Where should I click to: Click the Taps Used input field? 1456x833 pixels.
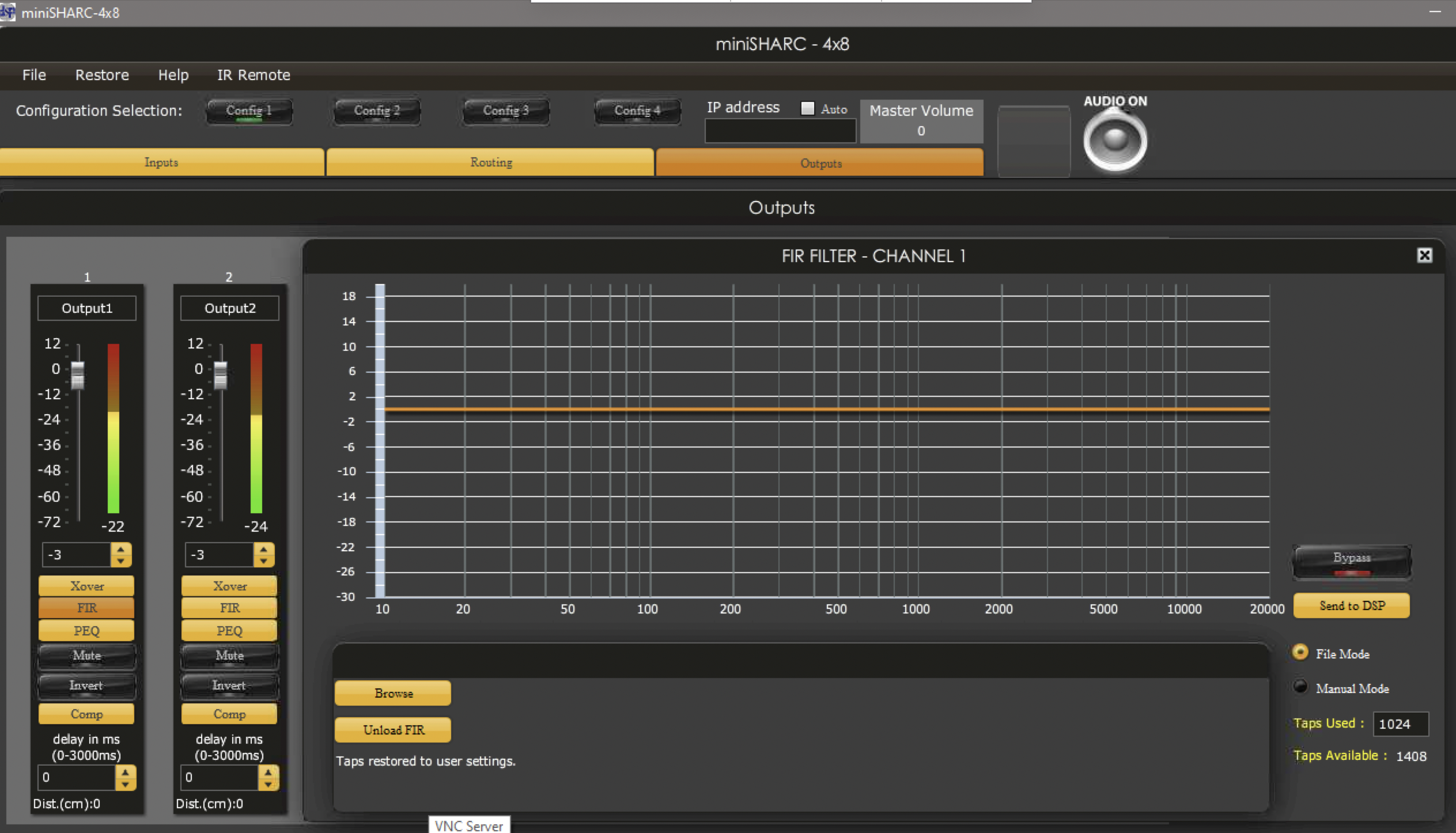(1400, 724)
